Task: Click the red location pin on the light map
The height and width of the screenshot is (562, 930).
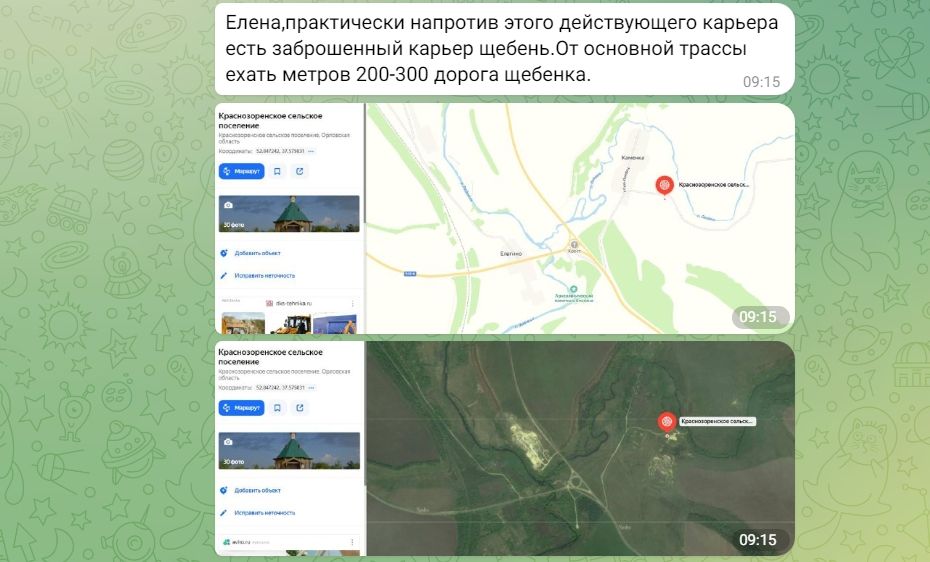Action: 664,184
